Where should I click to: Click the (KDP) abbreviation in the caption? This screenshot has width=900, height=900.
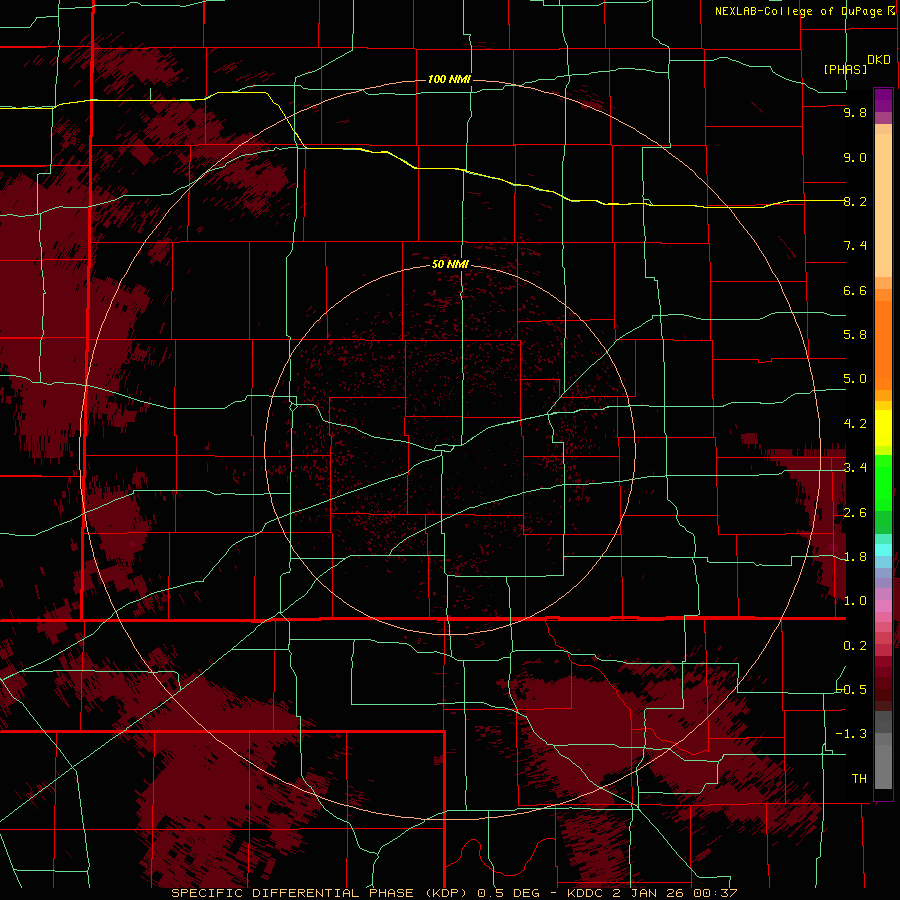tap(447, 893)
